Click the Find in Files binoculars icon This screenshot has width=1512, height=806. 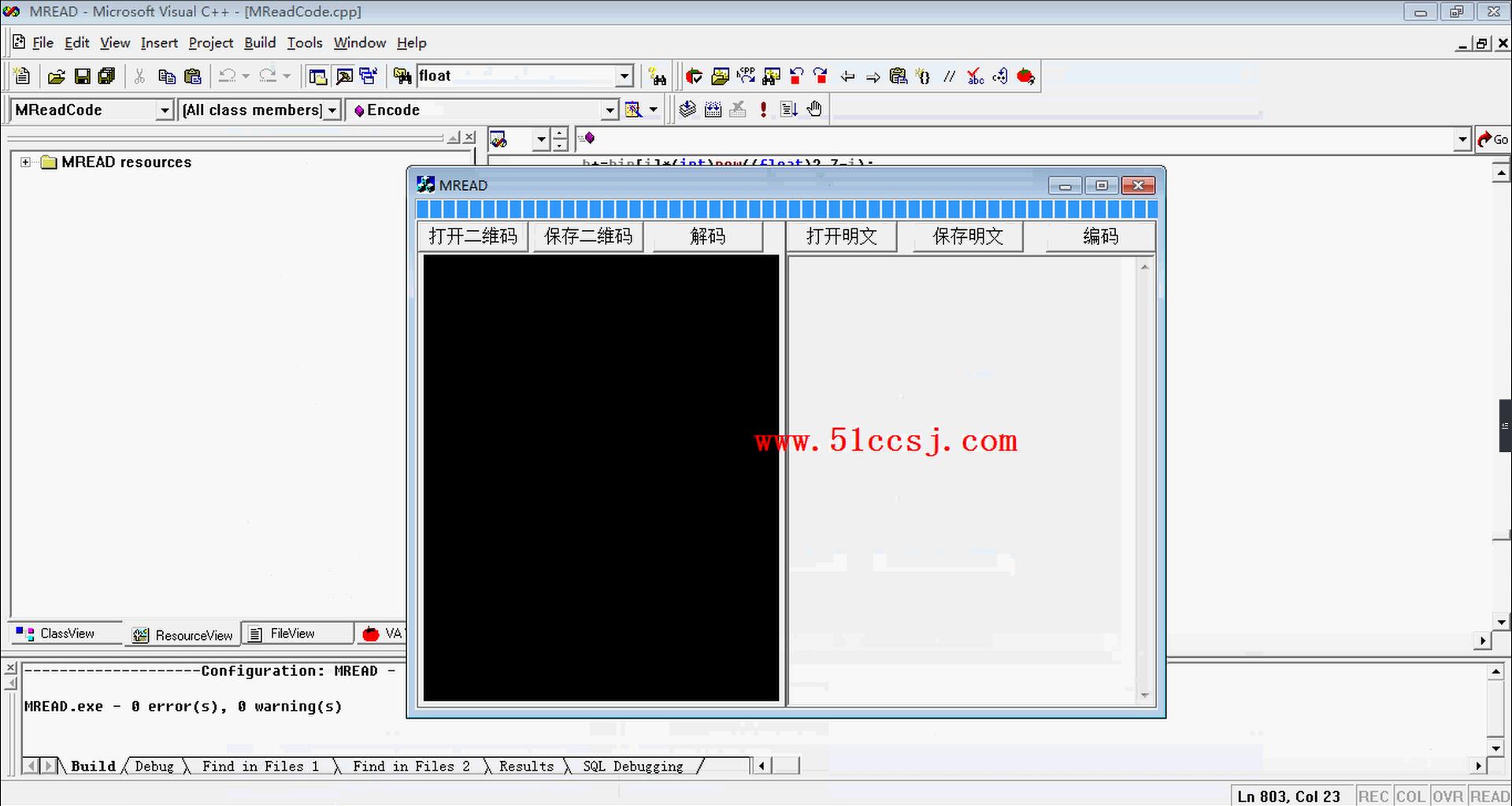[402, 76]
